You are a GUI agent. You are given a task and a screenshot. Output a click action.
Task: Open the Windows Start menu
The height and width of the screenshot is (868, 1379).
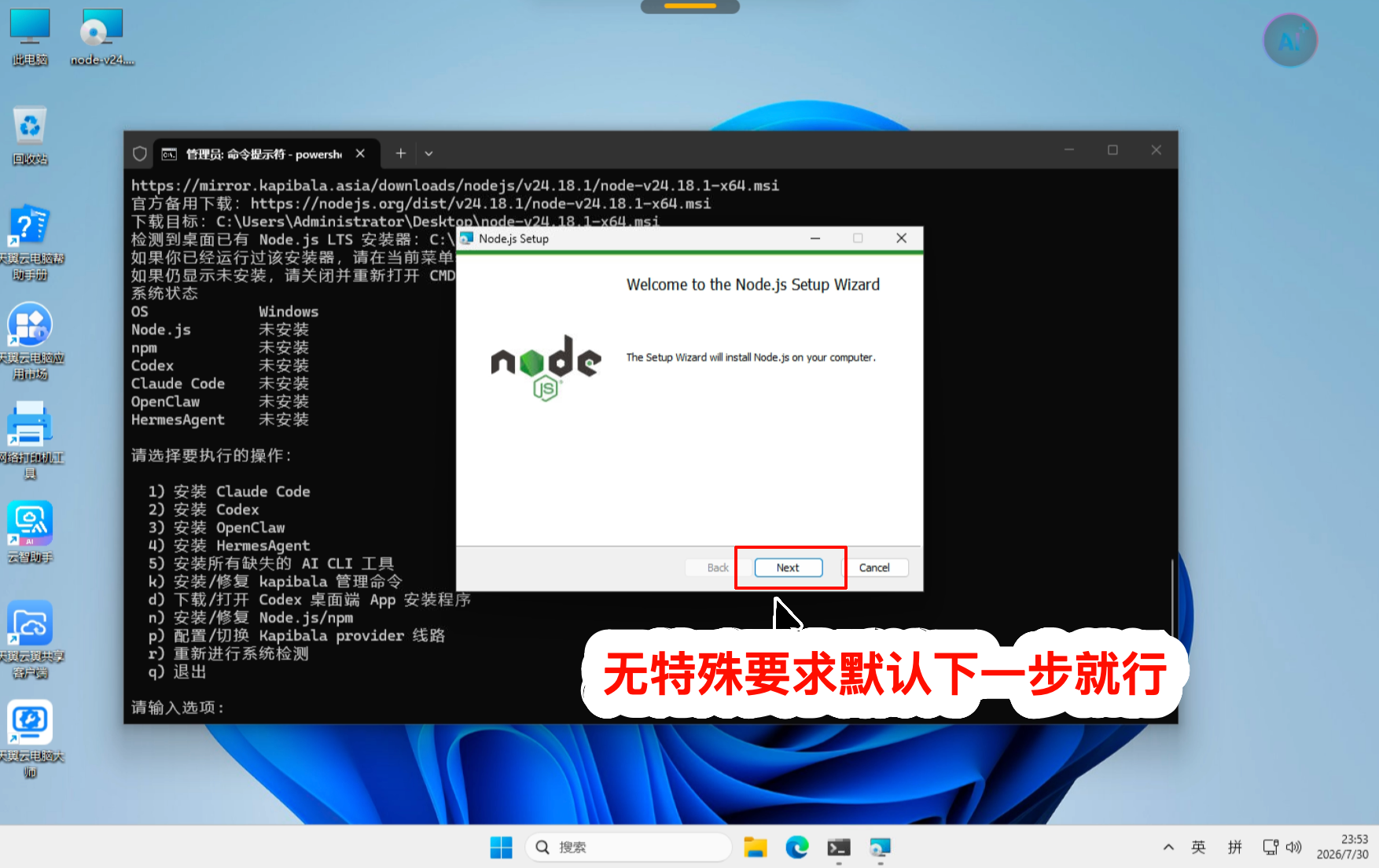pyautogui.click(x=501, y=848)
